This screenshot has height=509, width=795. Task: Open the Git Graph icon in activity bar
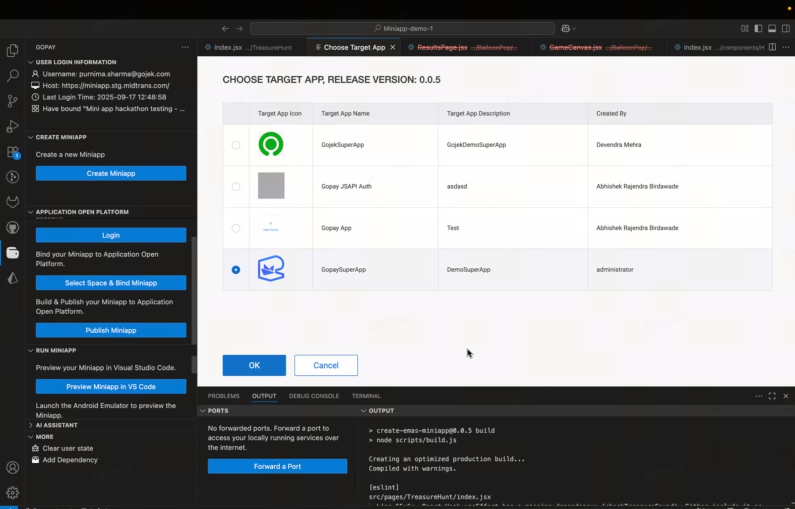[13, 177]
